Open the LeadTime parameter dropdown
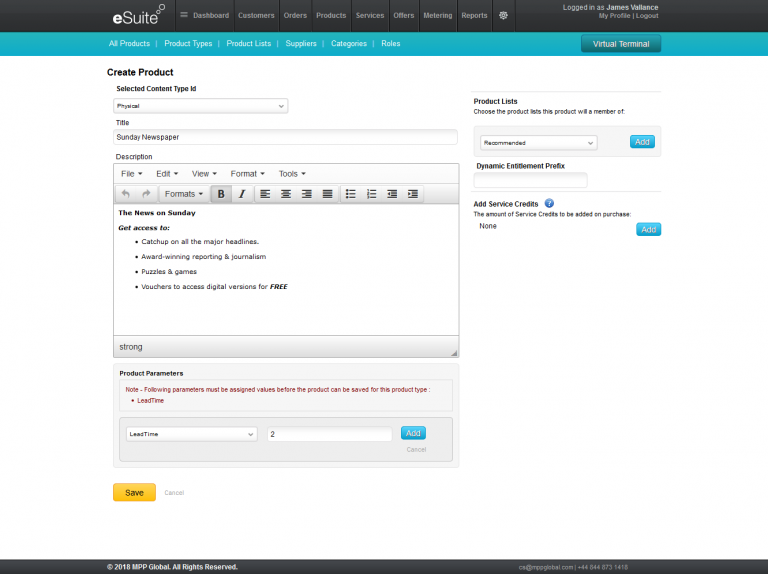This screenshot has width=768, height=574. (x=191, y=434)
